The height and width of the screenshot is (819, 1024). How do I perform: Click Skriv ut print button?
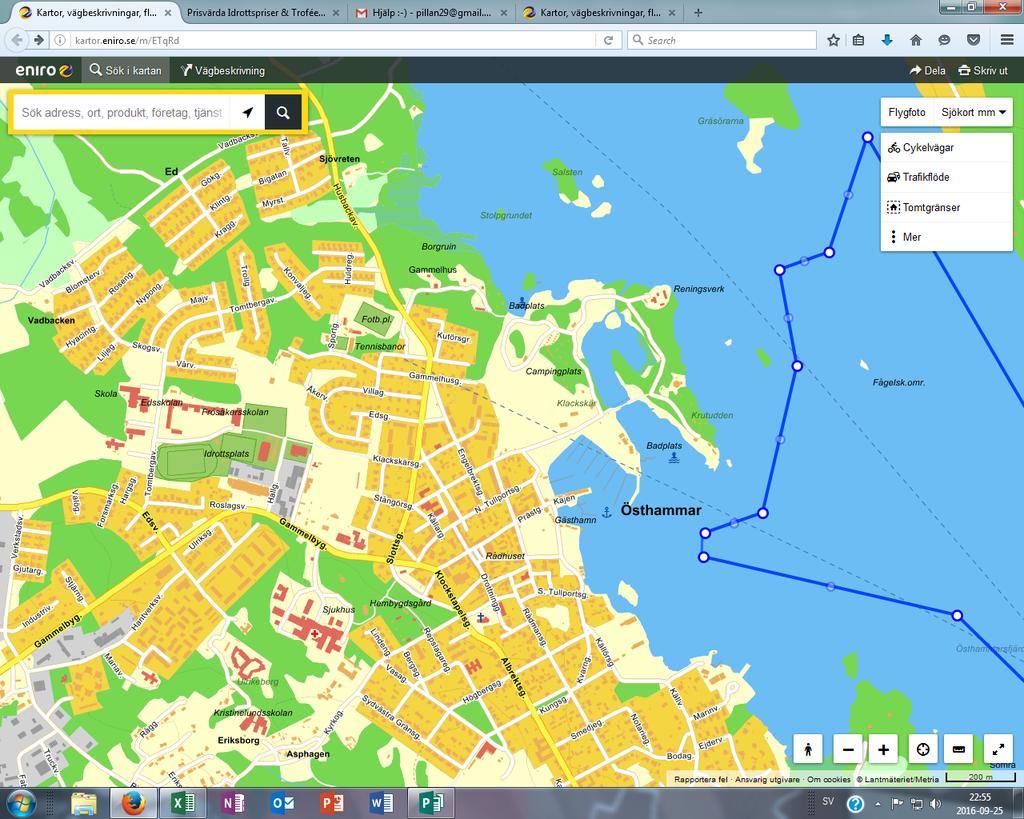coord(983,71)
